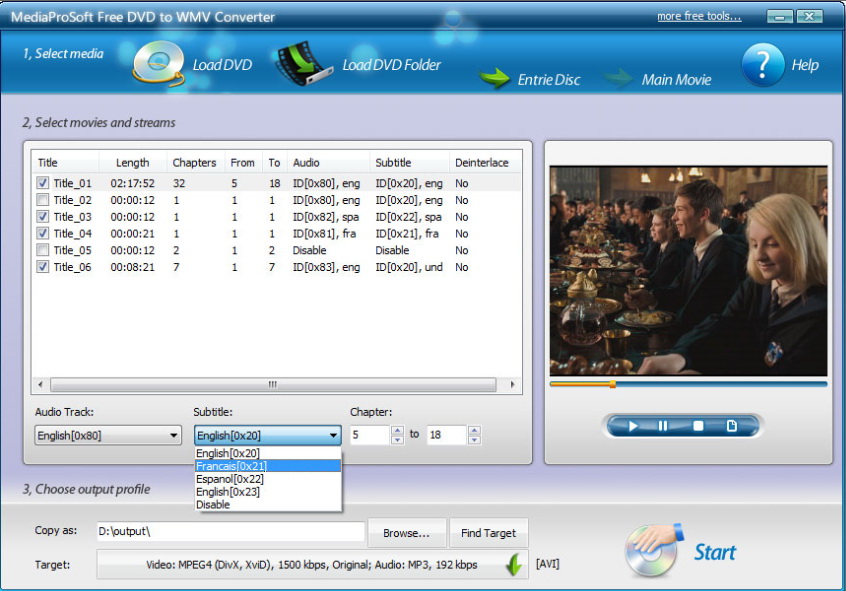Screen dimensions: 846x591
Task: Uncheck the Title_06 checkbox
Action: point(43,267)
